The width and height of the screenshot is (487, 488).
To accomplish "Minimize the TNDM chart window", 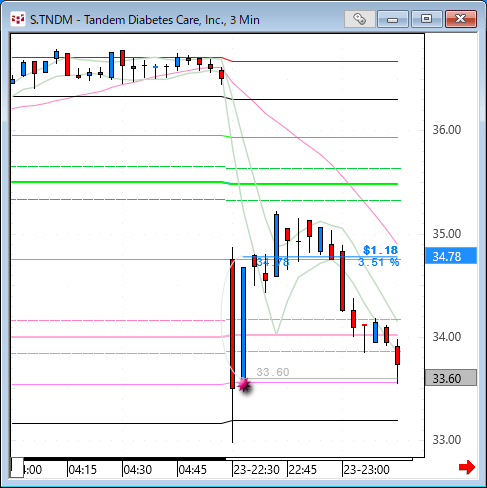I will point(393,19).
